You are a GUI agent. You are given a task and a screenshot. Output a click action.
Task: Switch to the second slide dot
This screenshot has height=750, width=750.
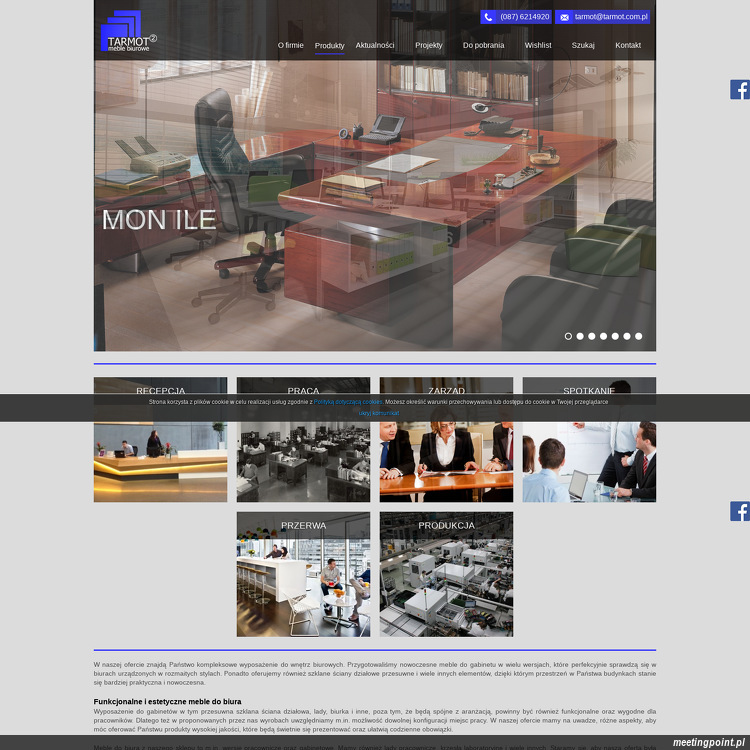pyautogui.click(x=580, y=336)
